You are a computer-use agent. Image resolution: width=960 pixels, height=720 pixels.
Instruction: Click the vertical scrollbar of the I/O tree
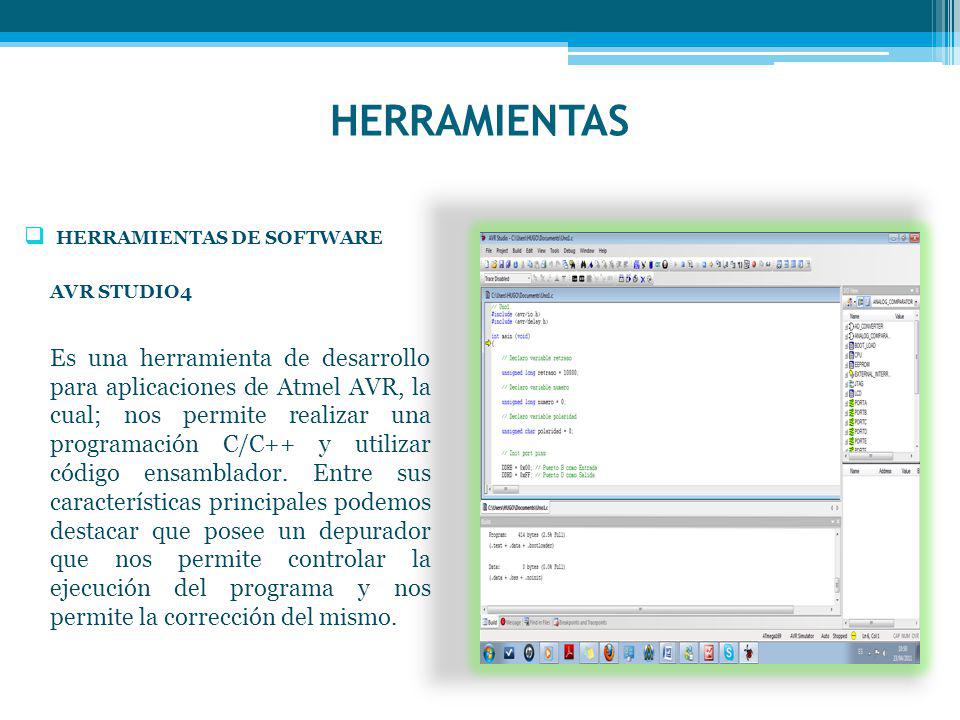click(916, 381)
